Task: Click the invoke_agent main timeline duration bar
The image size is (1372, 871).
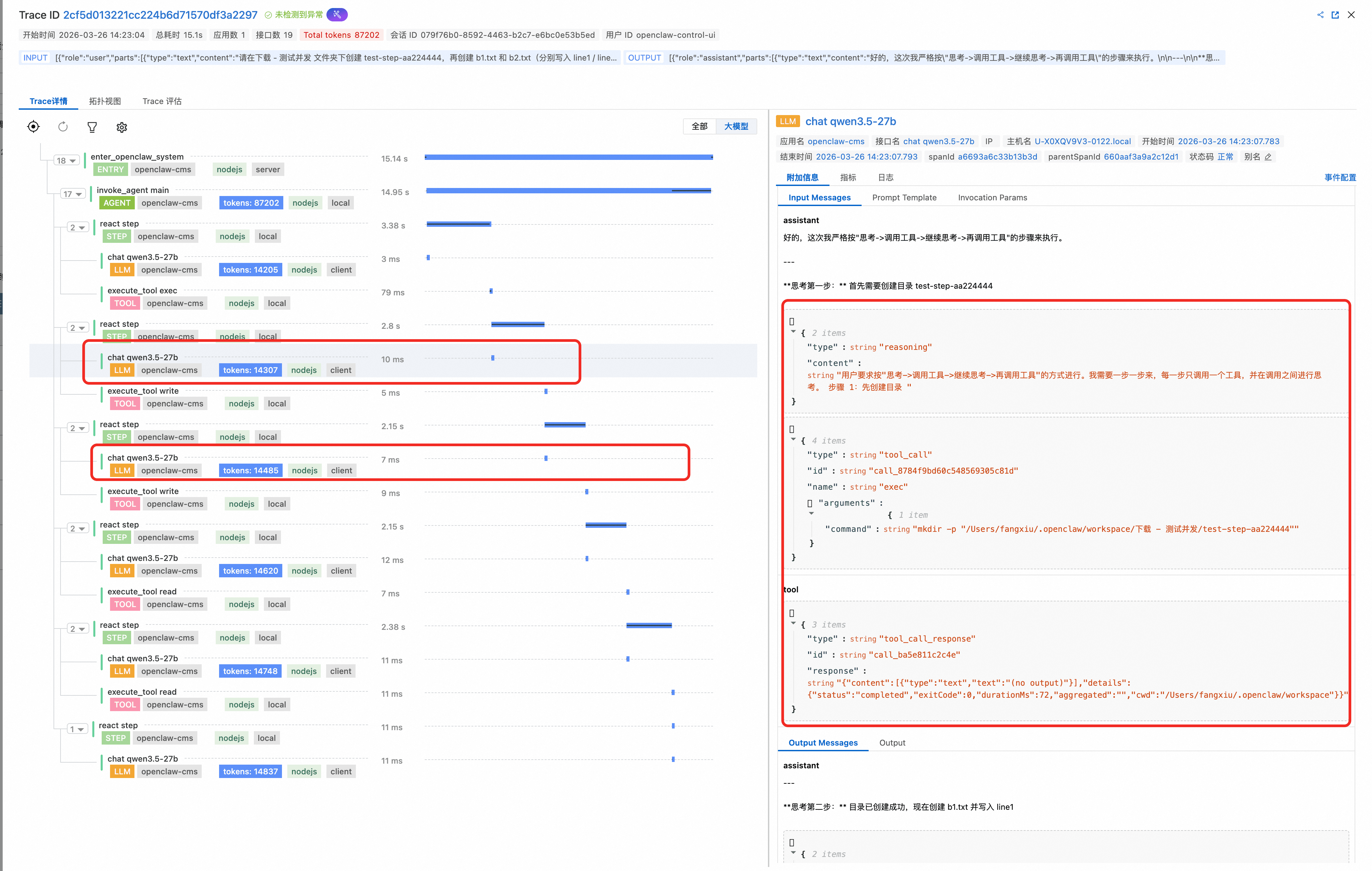Action: click(568, 191)
